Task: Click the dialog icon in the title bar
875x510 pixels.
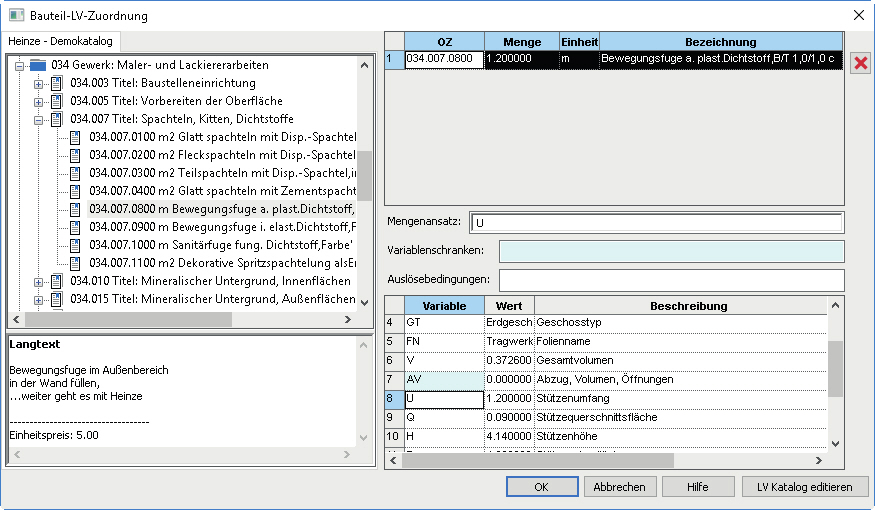Action: 16,15
